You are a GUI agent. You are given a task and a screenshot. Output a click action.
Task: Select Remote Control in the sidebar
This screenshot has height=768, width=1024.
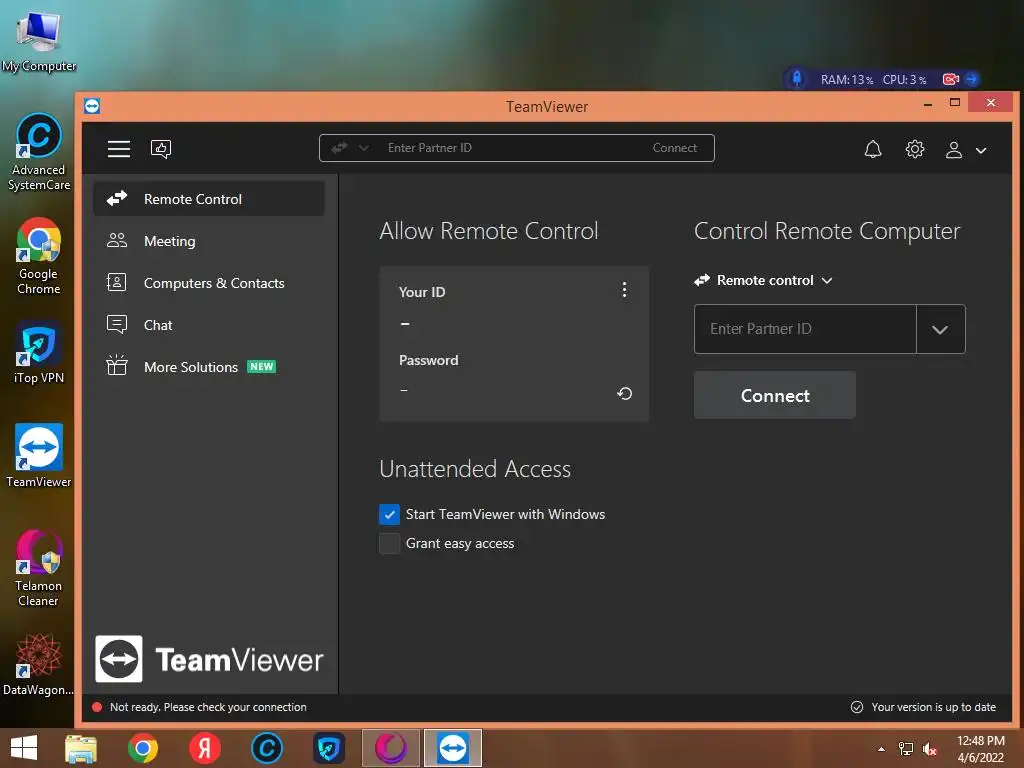pyautogui.click(x=209, y=199)
